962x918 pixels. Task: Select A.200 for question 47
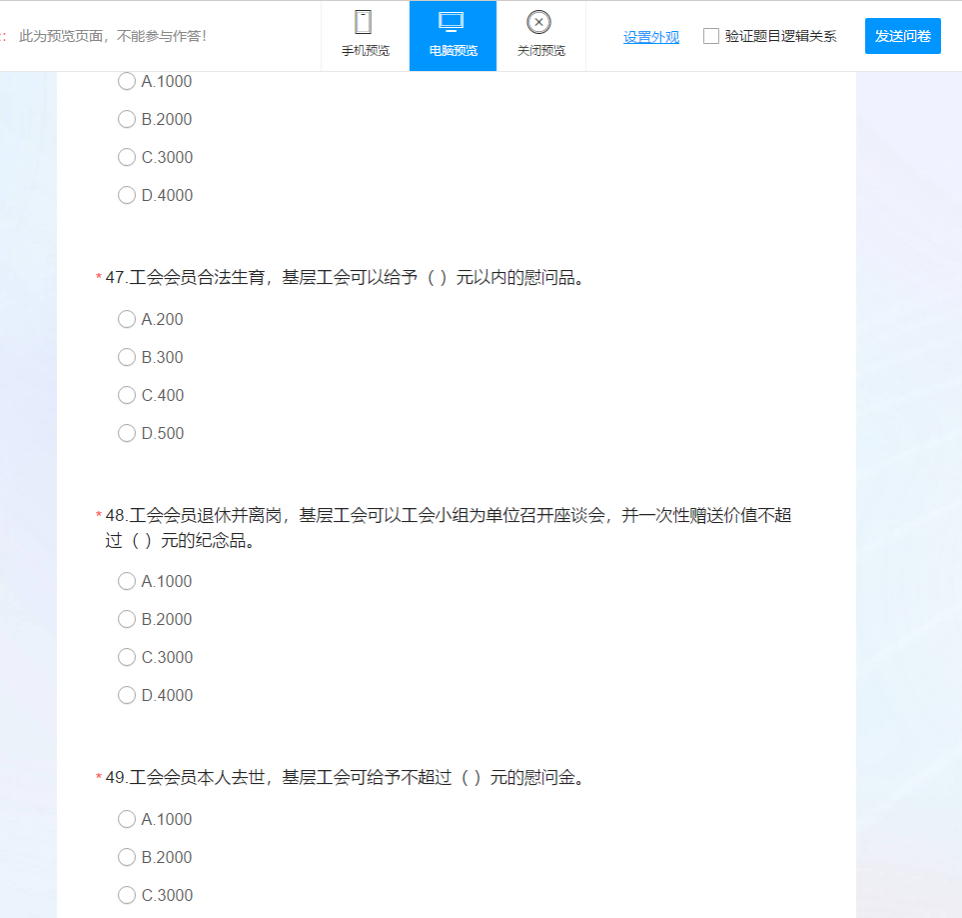coord(127,319)
